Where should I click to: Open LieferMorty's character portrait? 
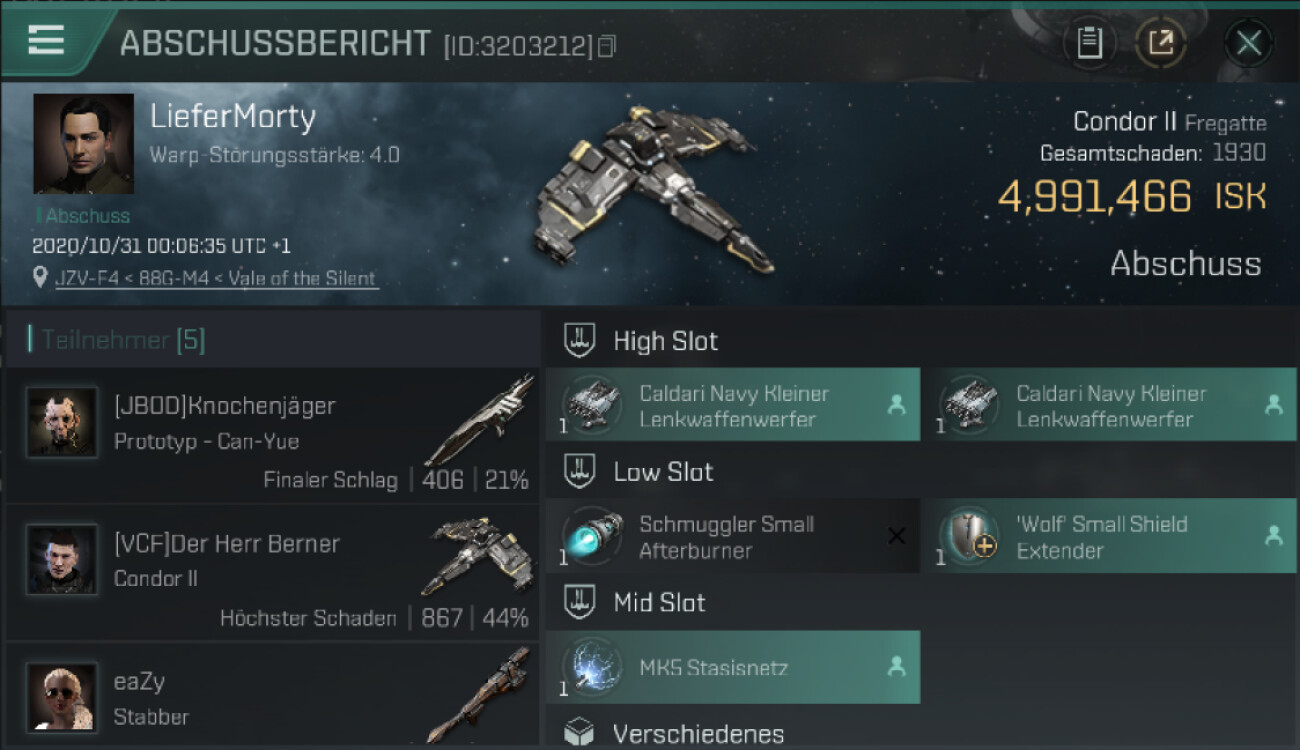point(83,143)
